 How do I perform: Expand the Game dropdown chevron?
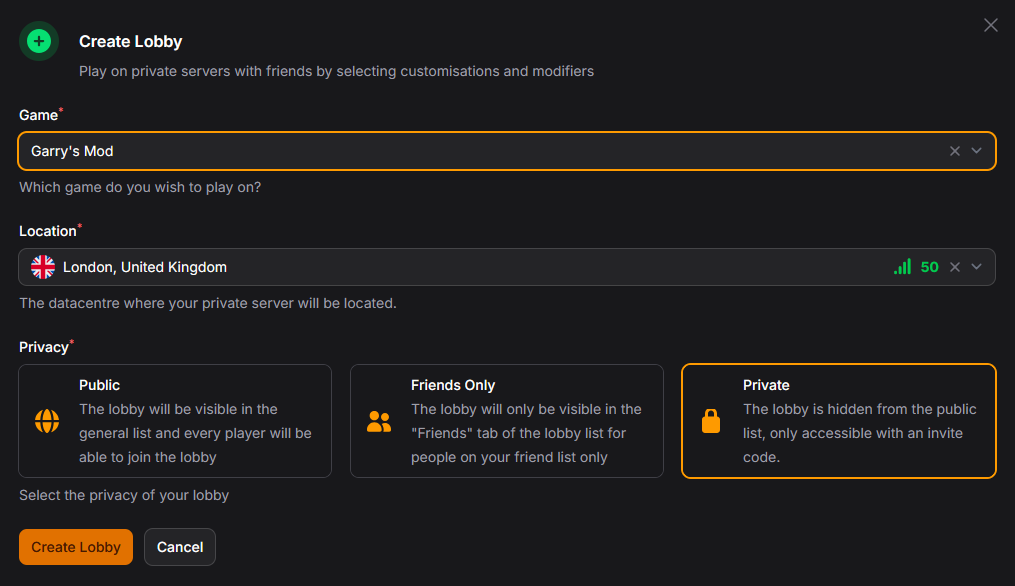pyautogui.click(x=977, y=151)
